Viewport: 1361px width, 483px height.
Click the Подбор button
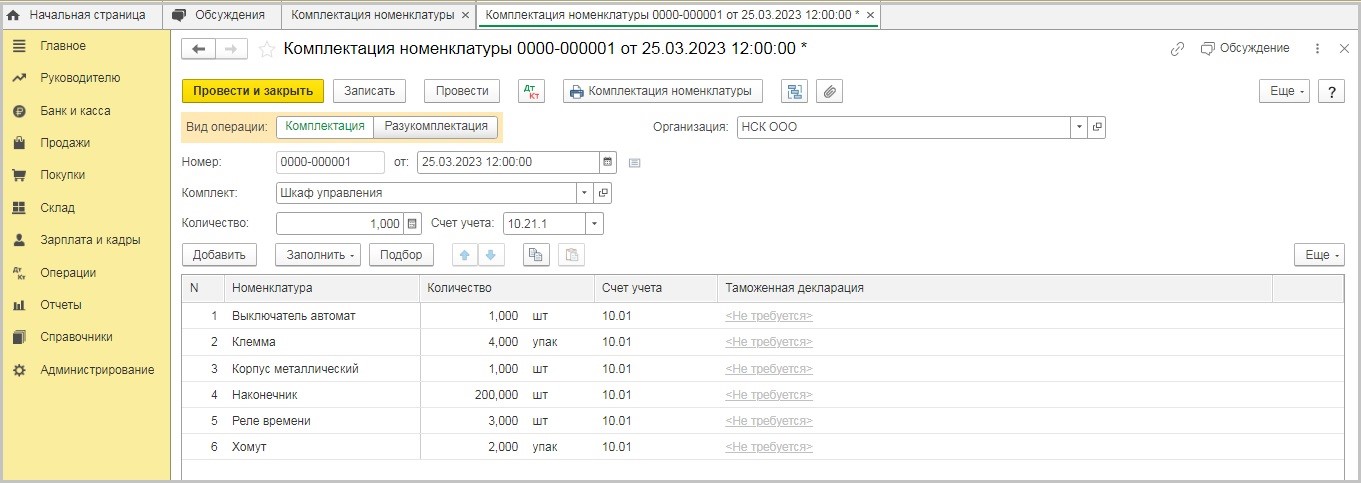click(x=402, y=255)
